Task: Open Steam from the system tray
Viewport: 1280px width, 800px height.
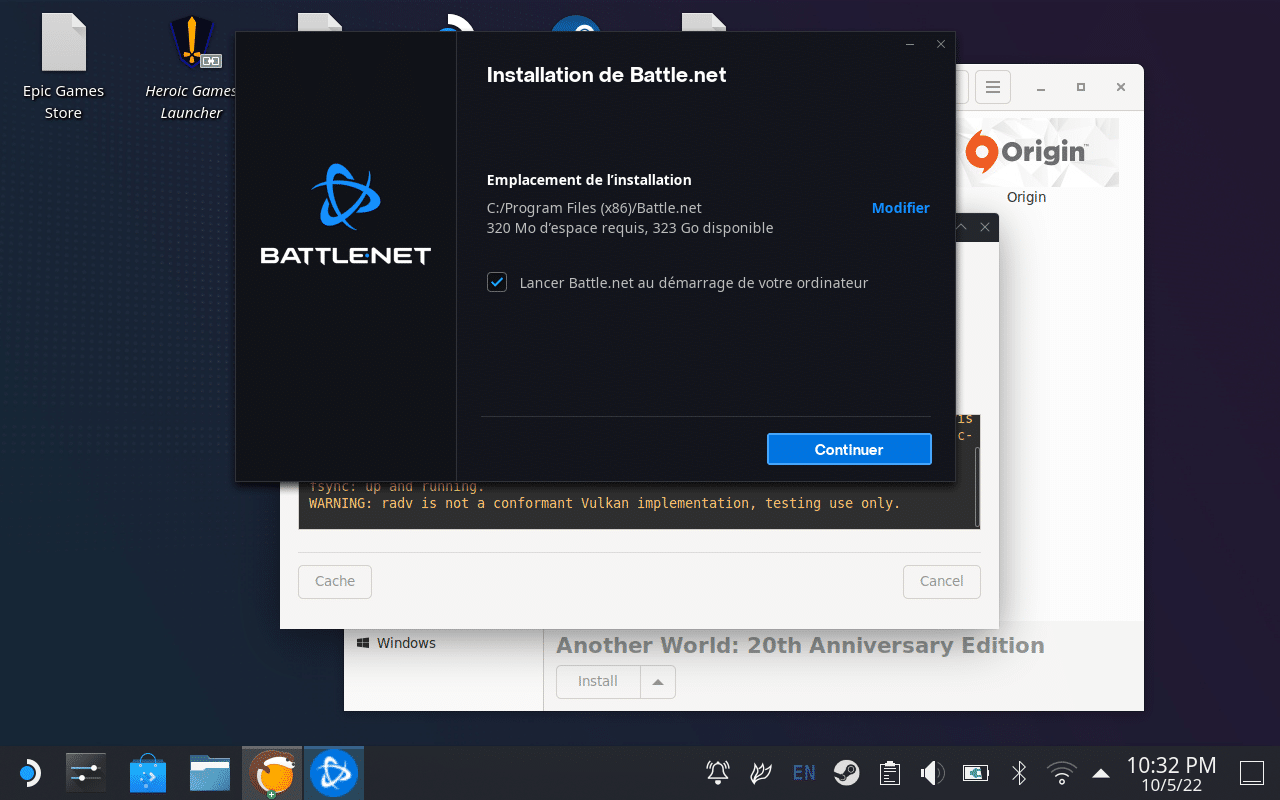Action: pyautogui.click(x=846, y=772)
